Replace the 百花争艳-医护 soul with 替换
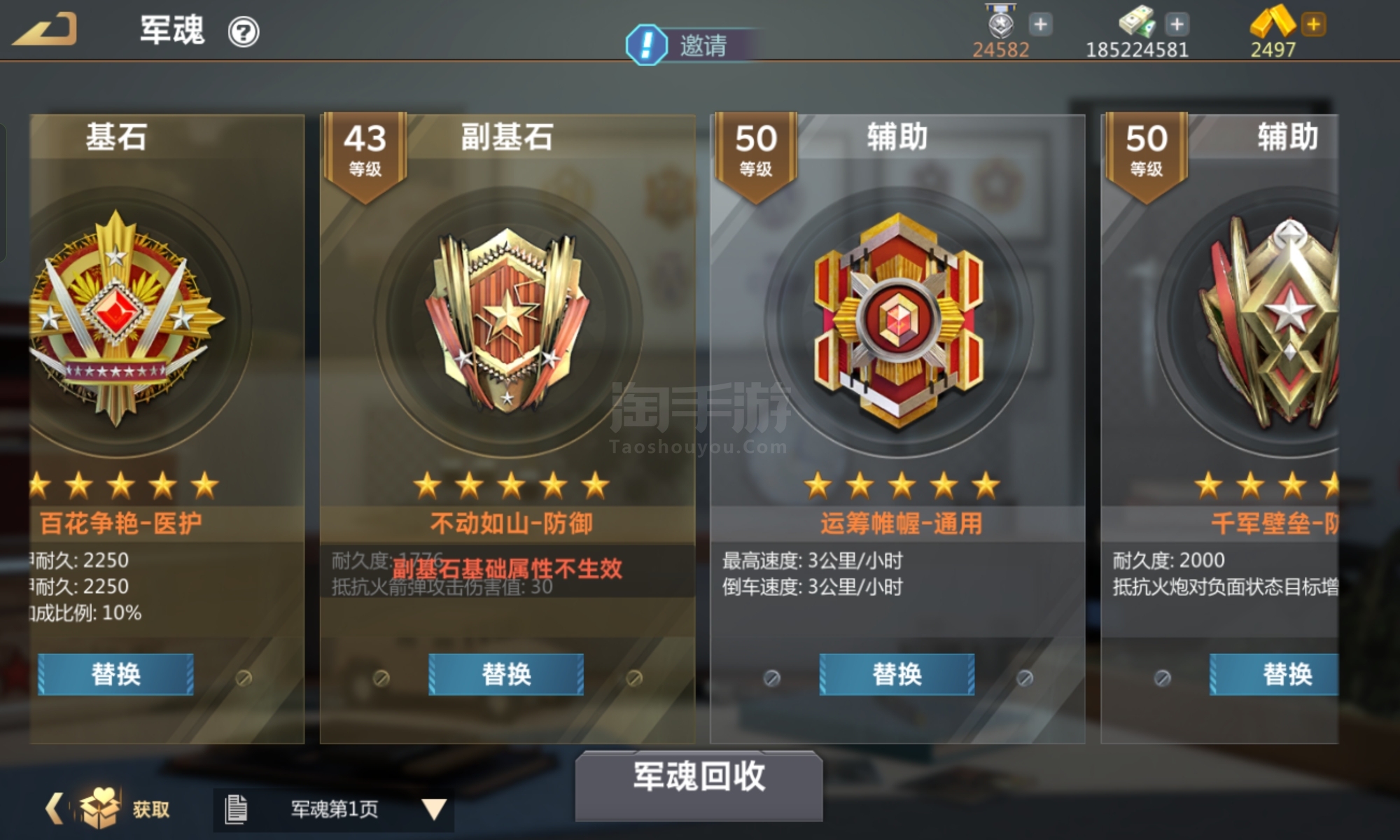 pos(115,674)
